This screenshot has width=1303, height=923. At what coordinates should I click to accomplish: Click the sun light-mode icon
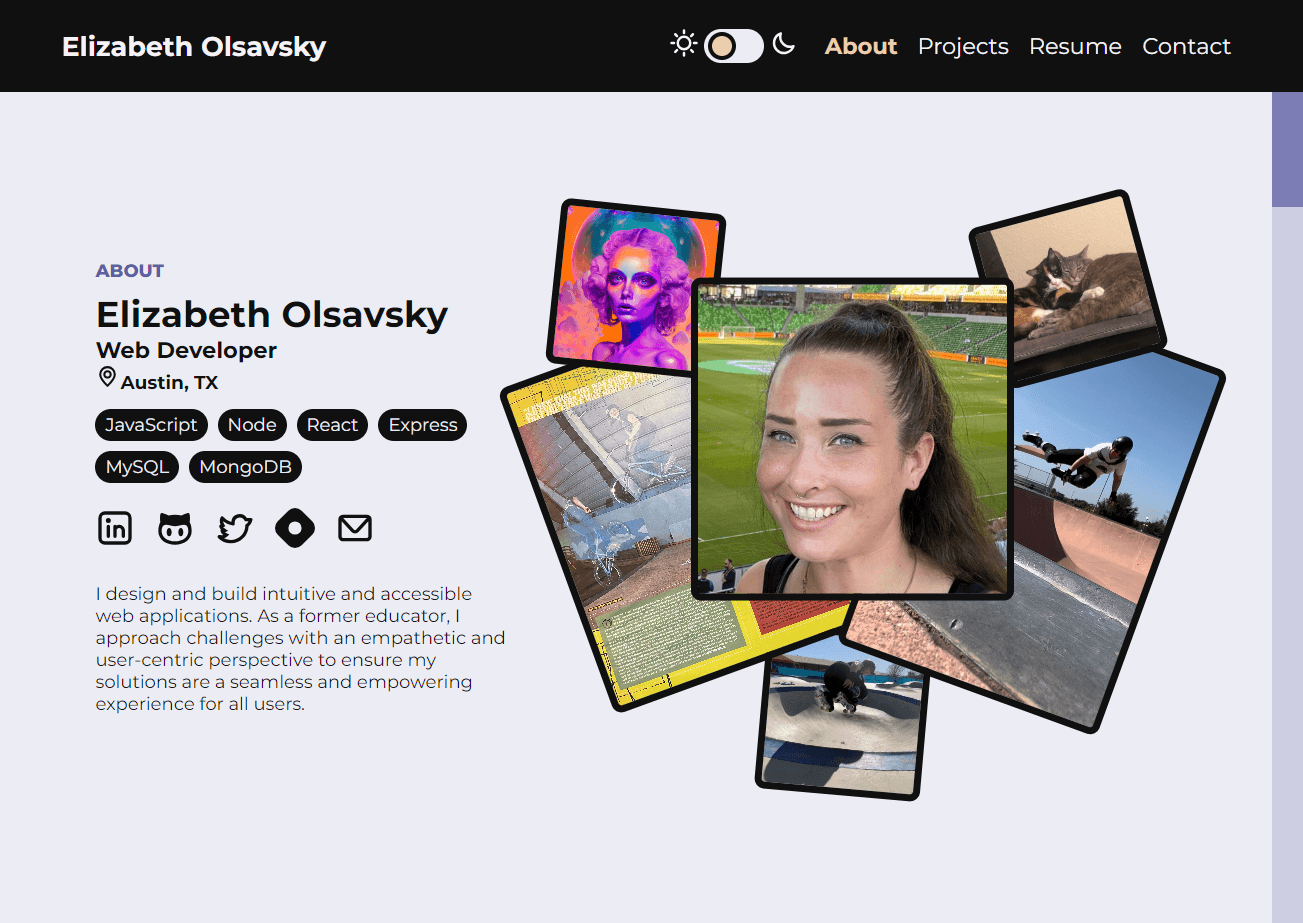click(x=683, y=44)
